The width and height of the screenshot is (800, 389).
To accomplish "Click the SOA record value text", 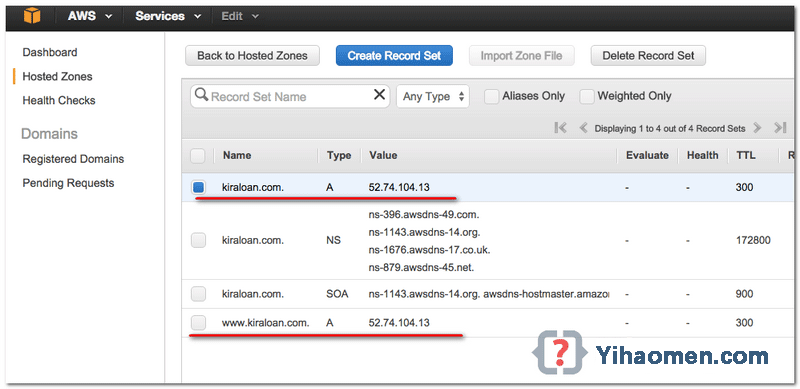I will (x=489, y=294).
